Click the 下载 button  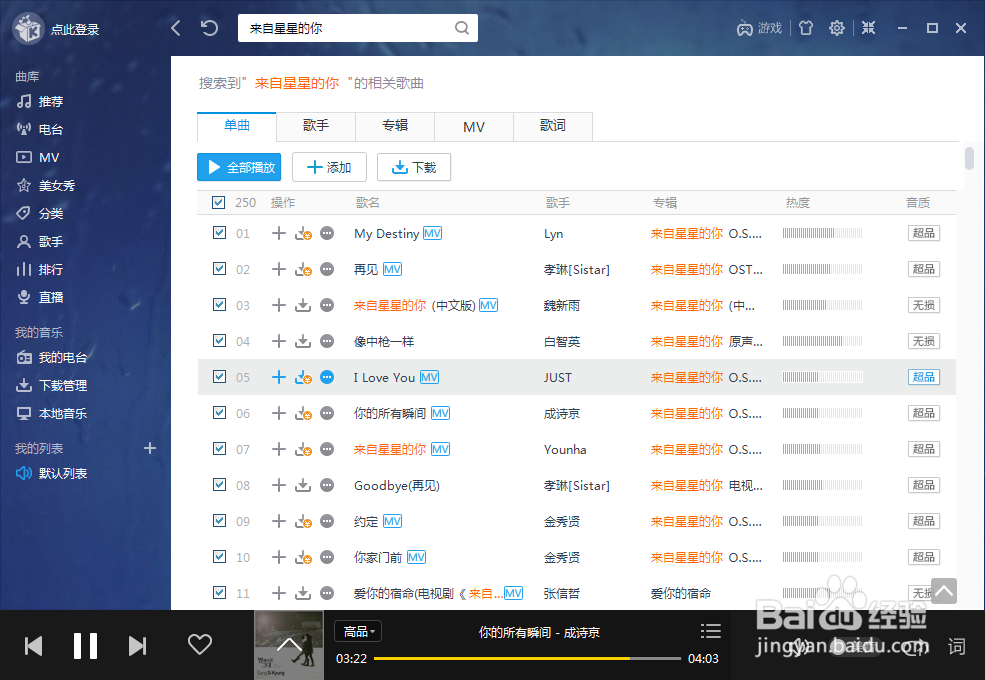[x=414, y=167]
